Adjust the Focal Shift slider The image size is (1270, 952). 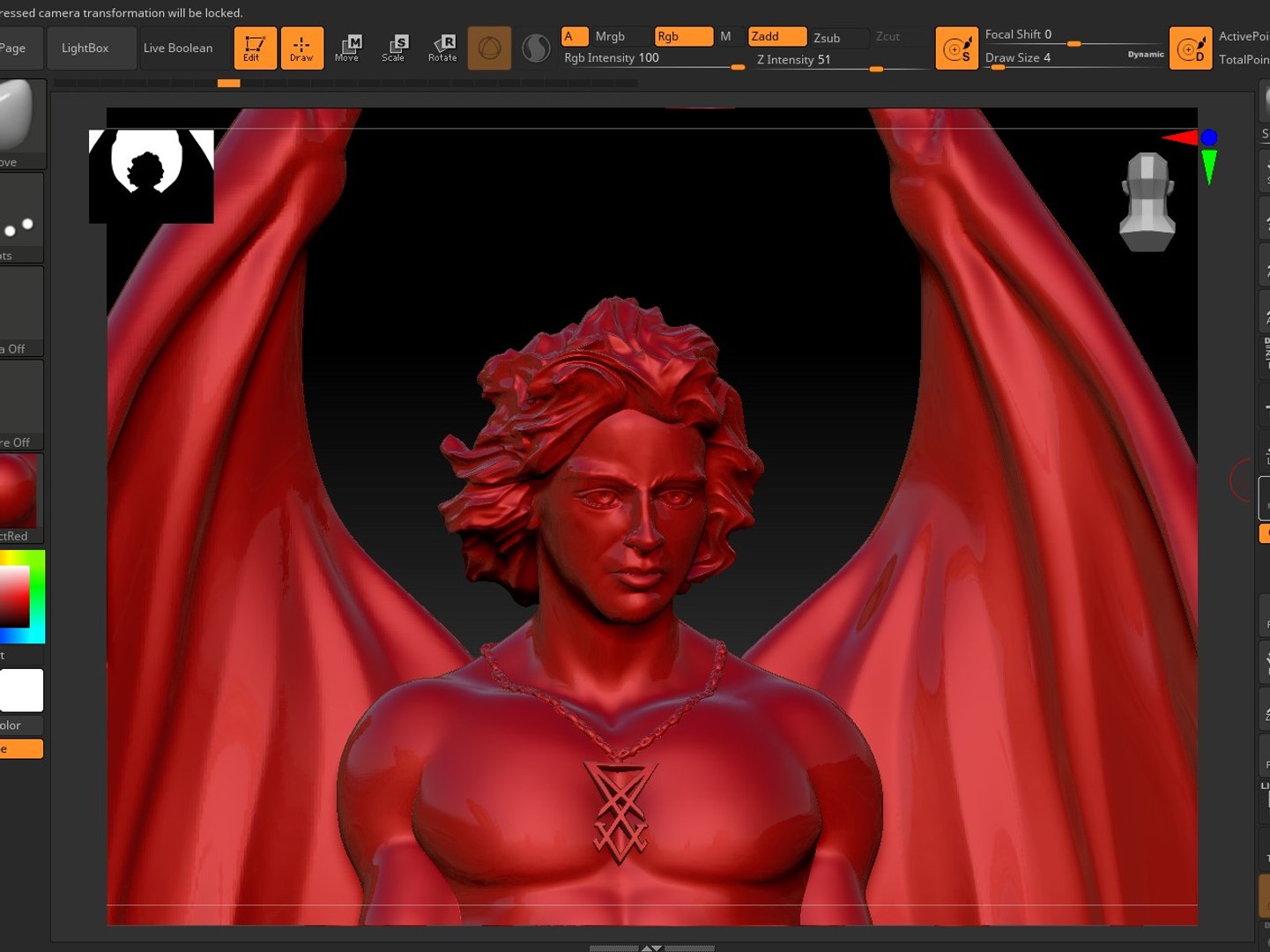point(1073,36)
